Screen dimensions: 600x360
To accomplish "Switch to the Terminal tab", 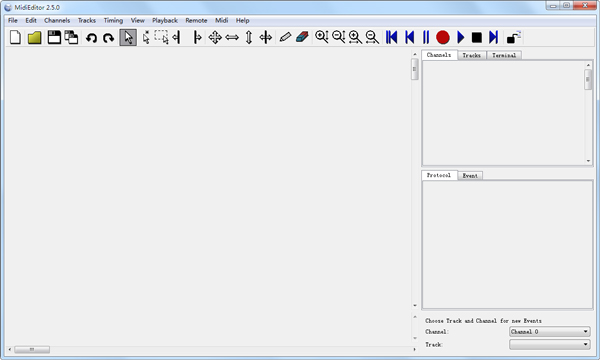I will pos(504,55).
